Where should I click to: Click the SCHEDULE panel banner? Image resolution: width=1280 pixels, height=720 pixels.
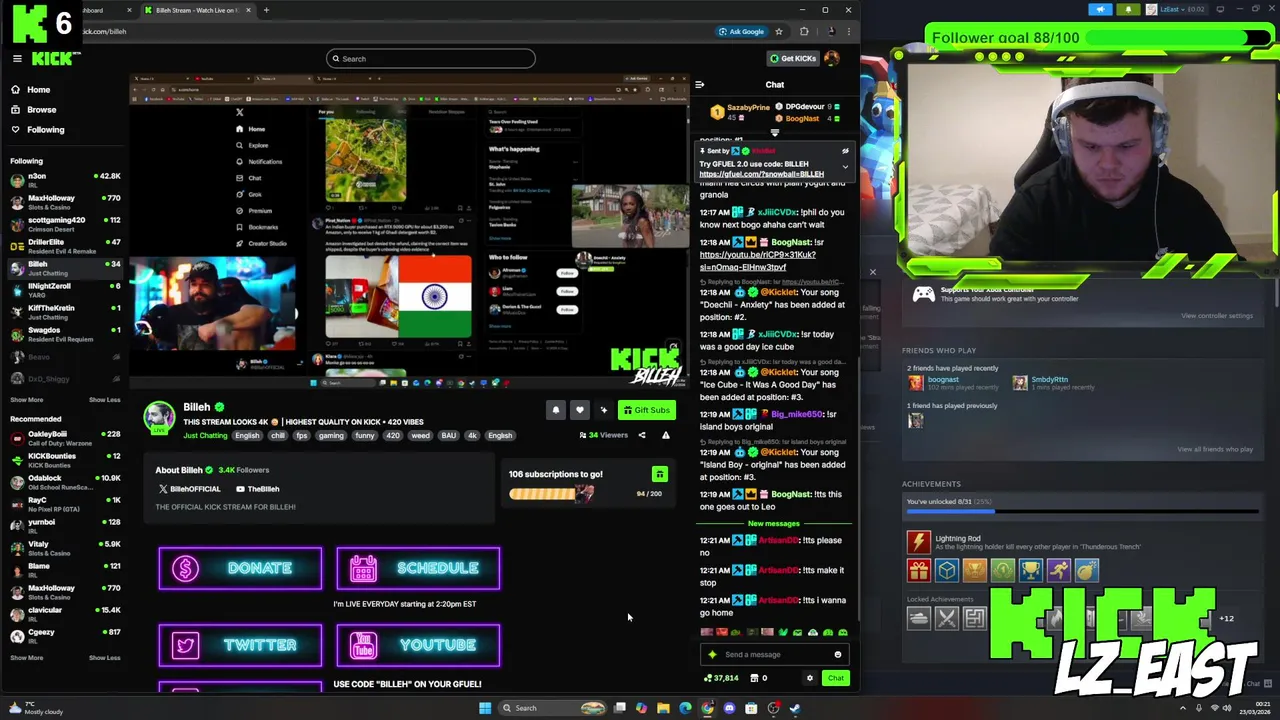pyautogui.click(x=418, y=568)
